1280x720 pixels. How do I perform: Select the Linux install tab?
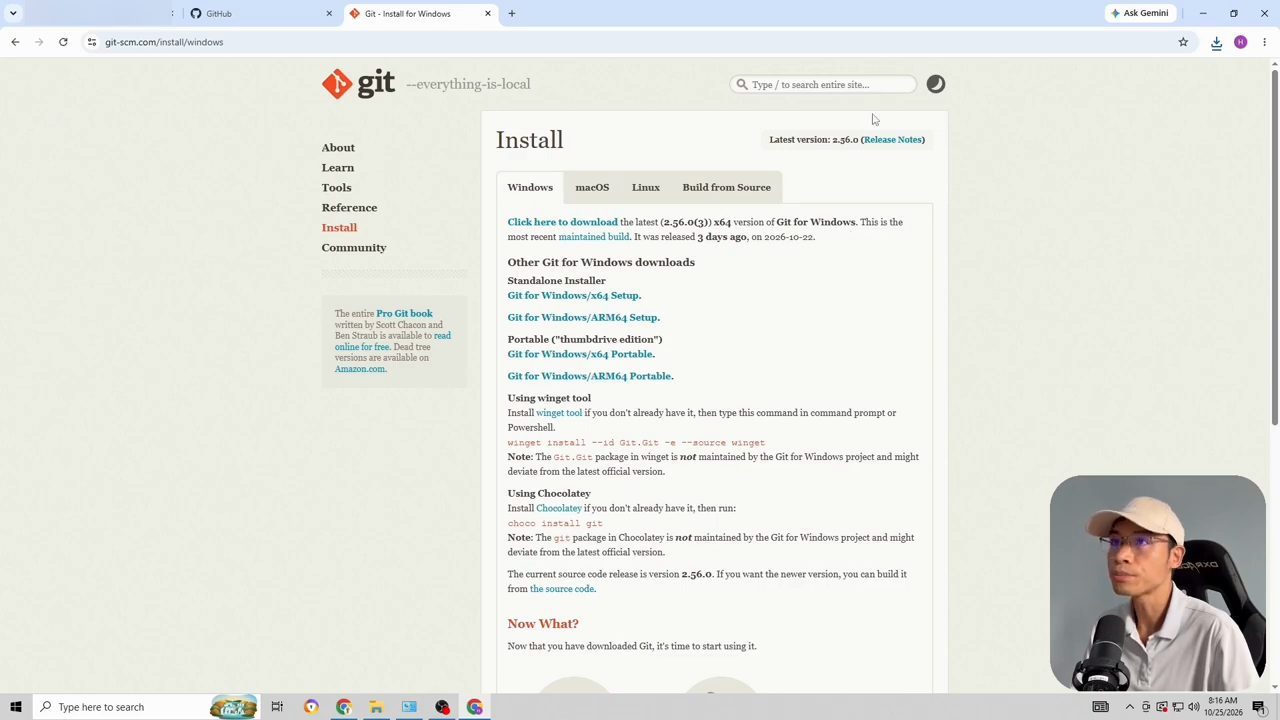646,187
